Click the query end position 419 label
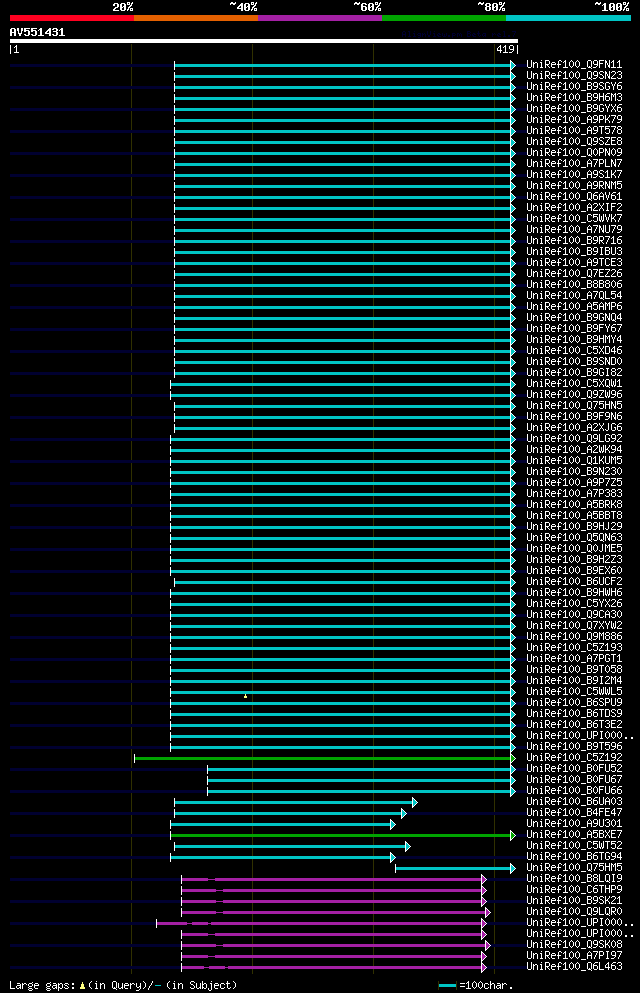 (505, 49)
